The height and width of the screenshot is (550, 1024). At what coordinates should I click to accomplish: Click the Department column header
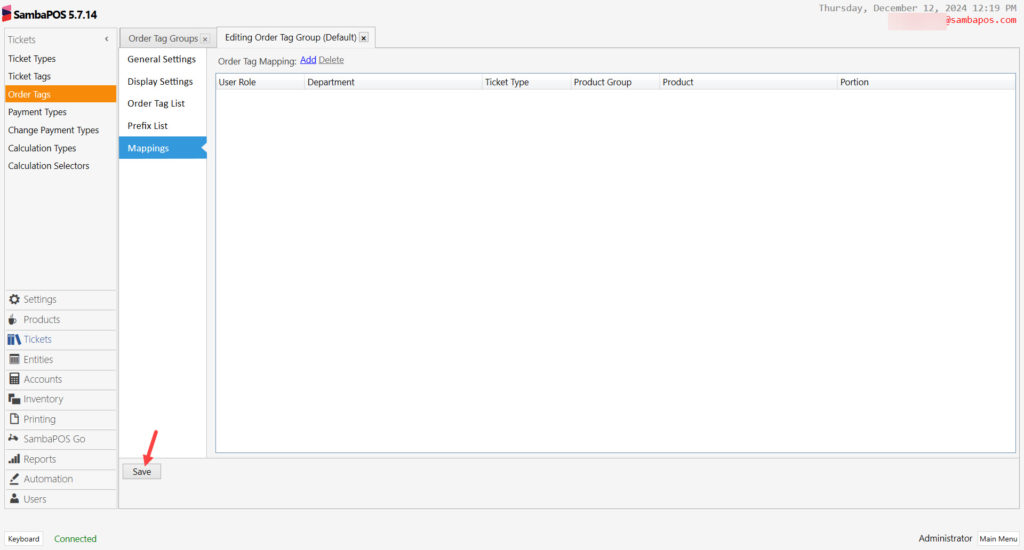(393, 82)
